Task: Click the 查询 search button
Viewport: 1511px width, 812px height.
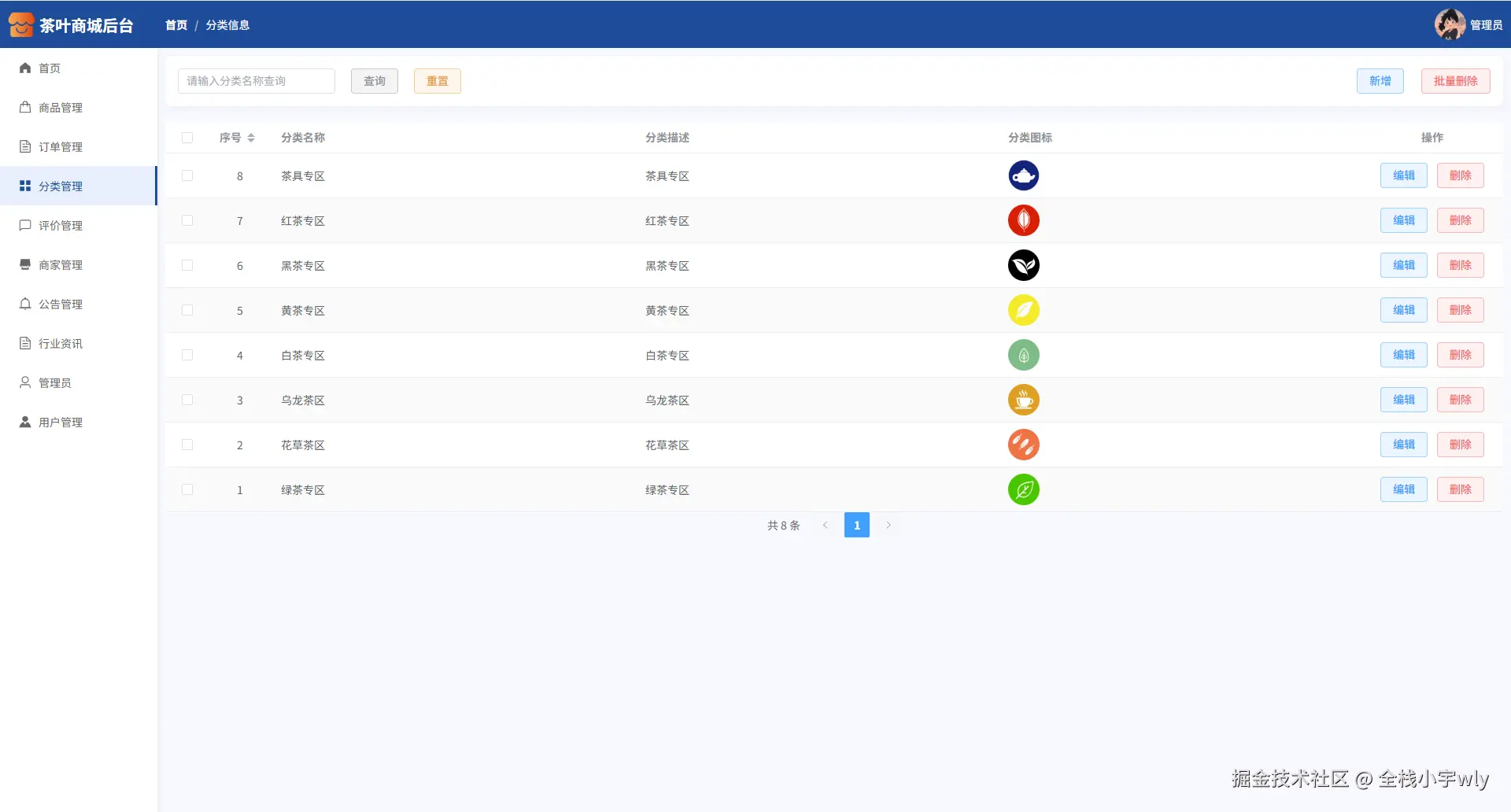Action: point(375,81)
